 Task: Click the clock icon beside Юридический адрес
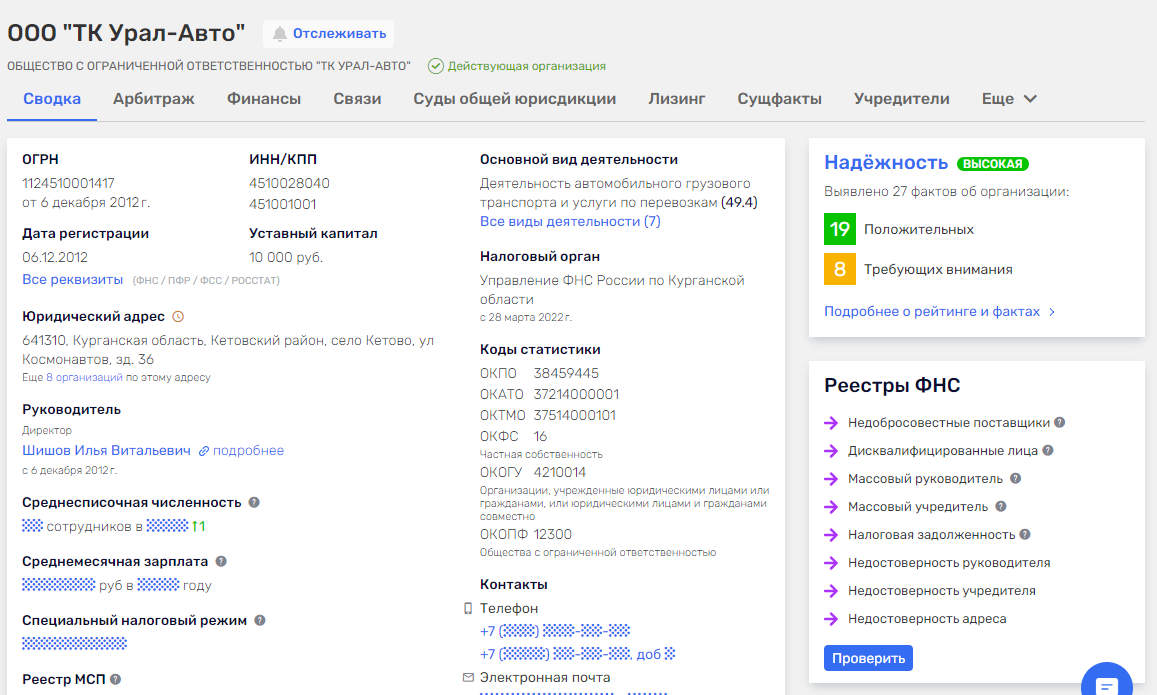pos(178,317)
